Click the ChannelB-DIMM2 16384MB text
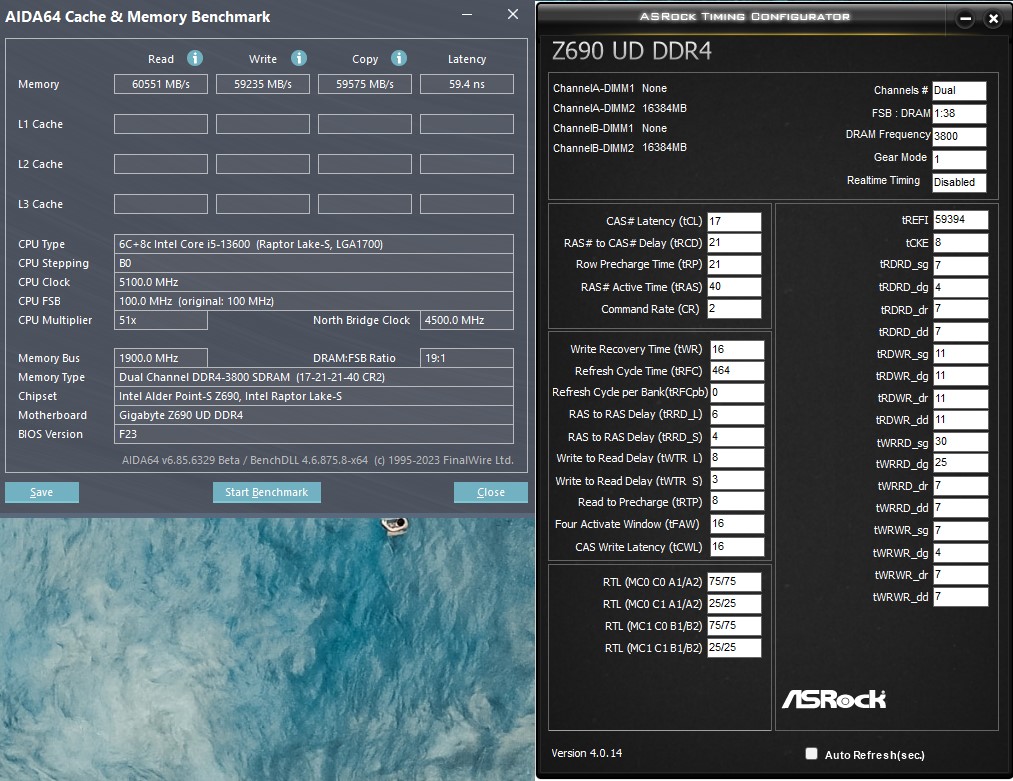Screen dimensions: 1013x781 620,148
